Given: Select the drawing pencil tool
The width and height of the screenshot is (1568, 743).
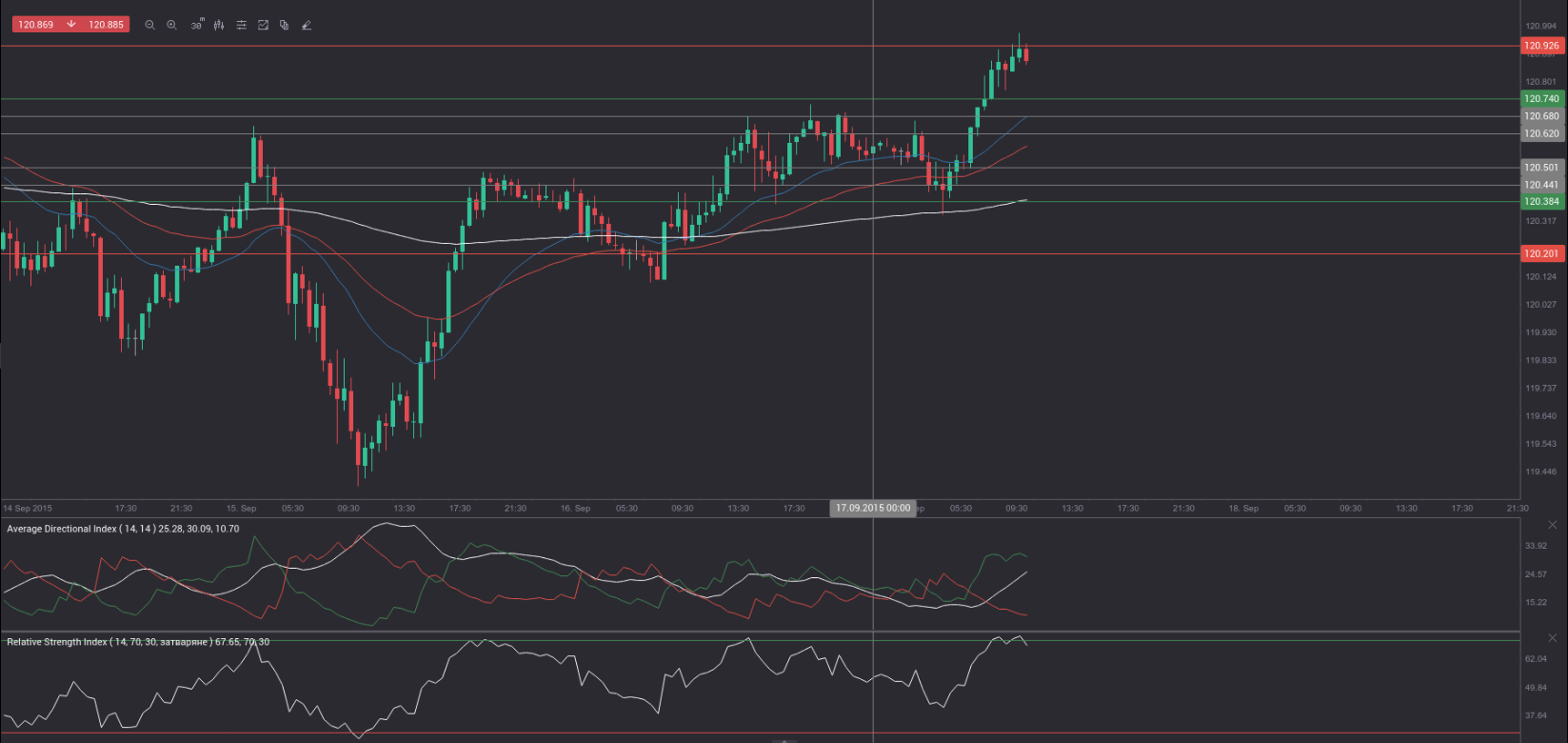Looking at the screenshot, I should [x=307, y=25].
